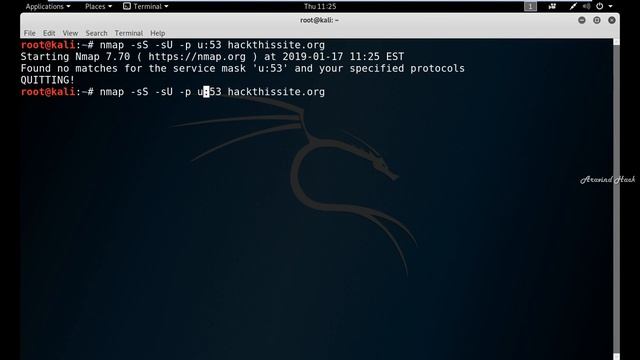Open the Applications menu in the top bar
Viewport: 640px width, 360px height.
click(48, 6)
